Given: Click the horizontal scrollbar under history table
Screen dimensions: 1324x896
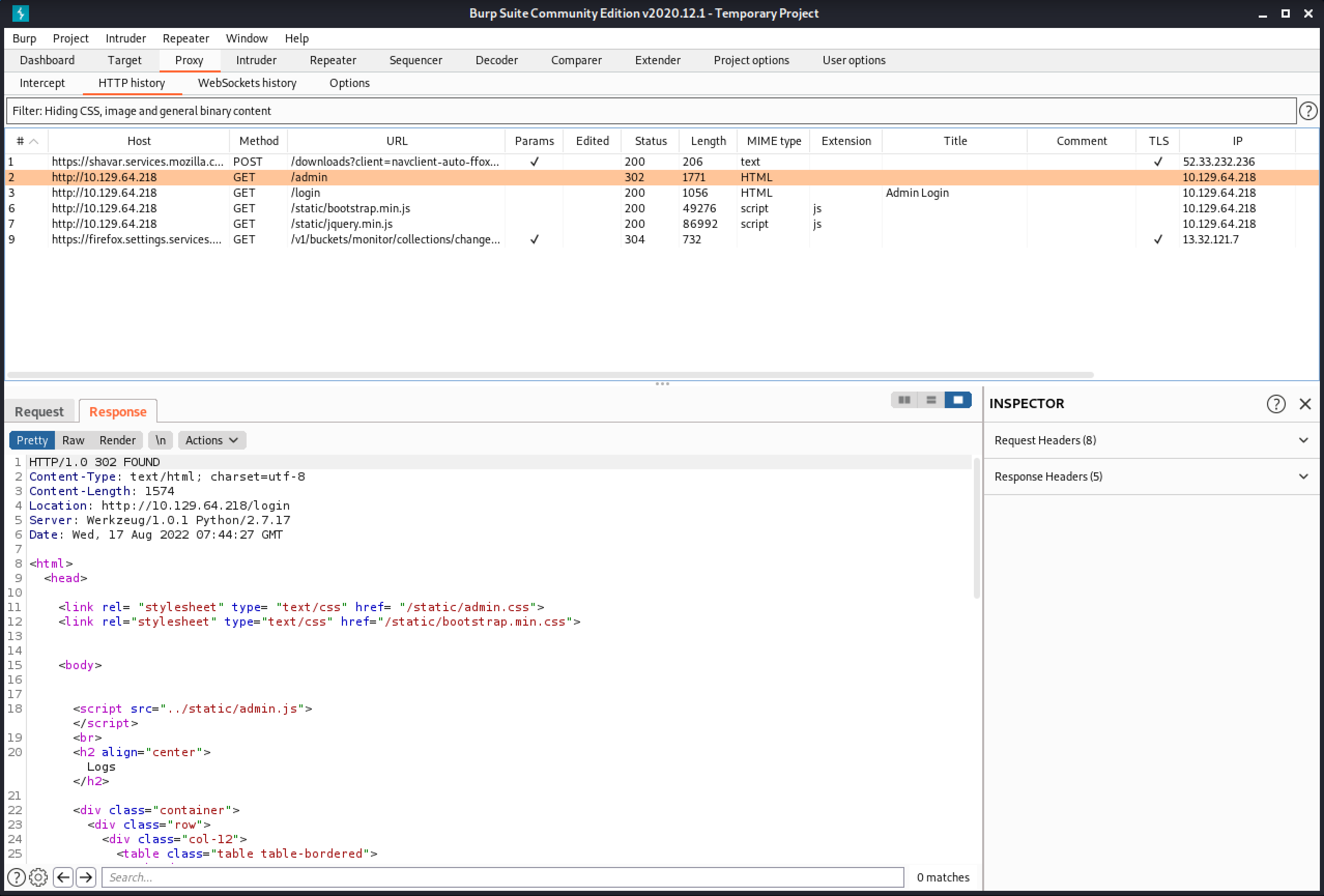Looking at the screenshot, I should [550, 375].
